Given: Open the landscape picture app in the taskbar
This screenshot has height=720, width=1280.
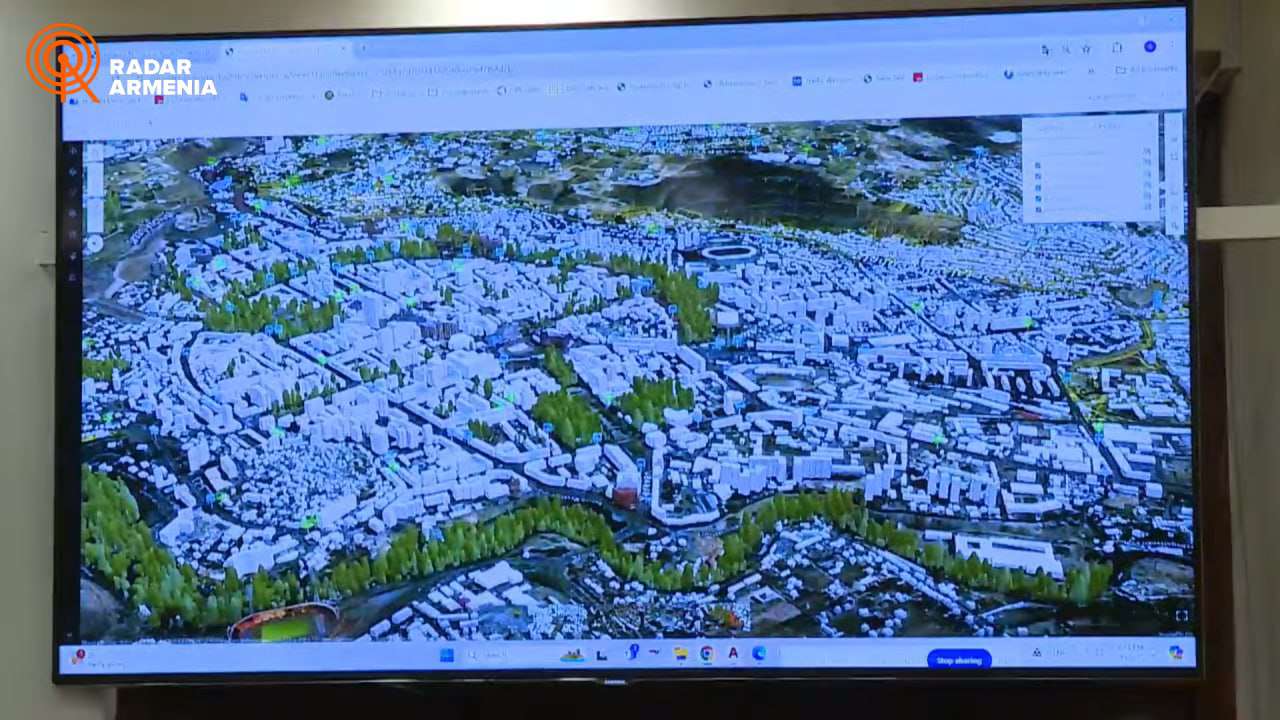Looking at the screenshot, I should [x=572, y=655].
